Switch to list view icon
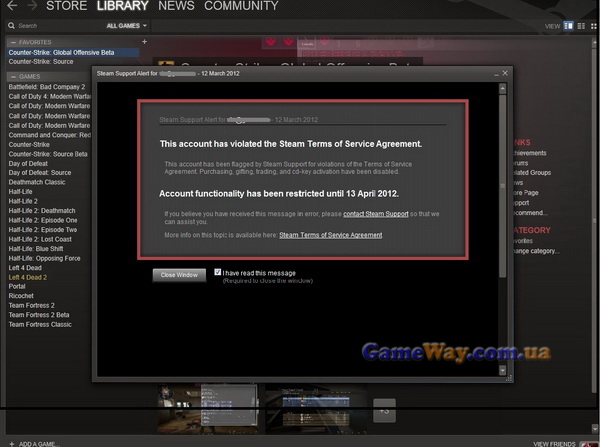Screen dimensions: 600x447 pyautogui.click(x=579, y=25)
